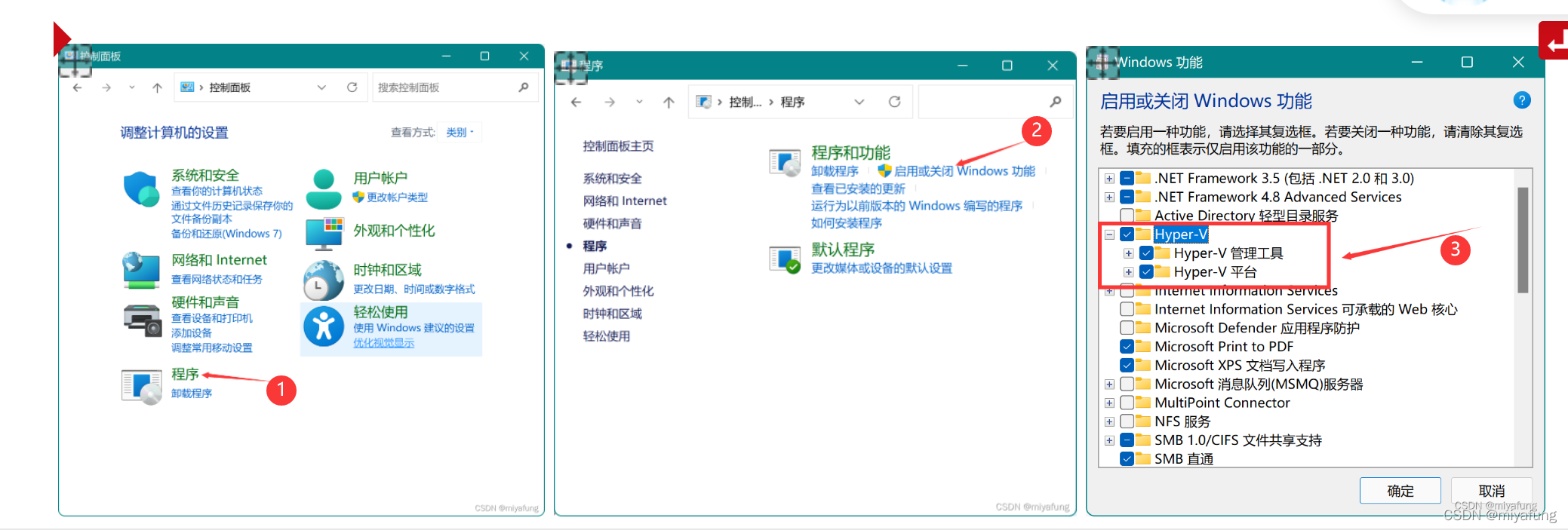
Task: Open help in Windows Features dialog
Action: pos(1522,100)
